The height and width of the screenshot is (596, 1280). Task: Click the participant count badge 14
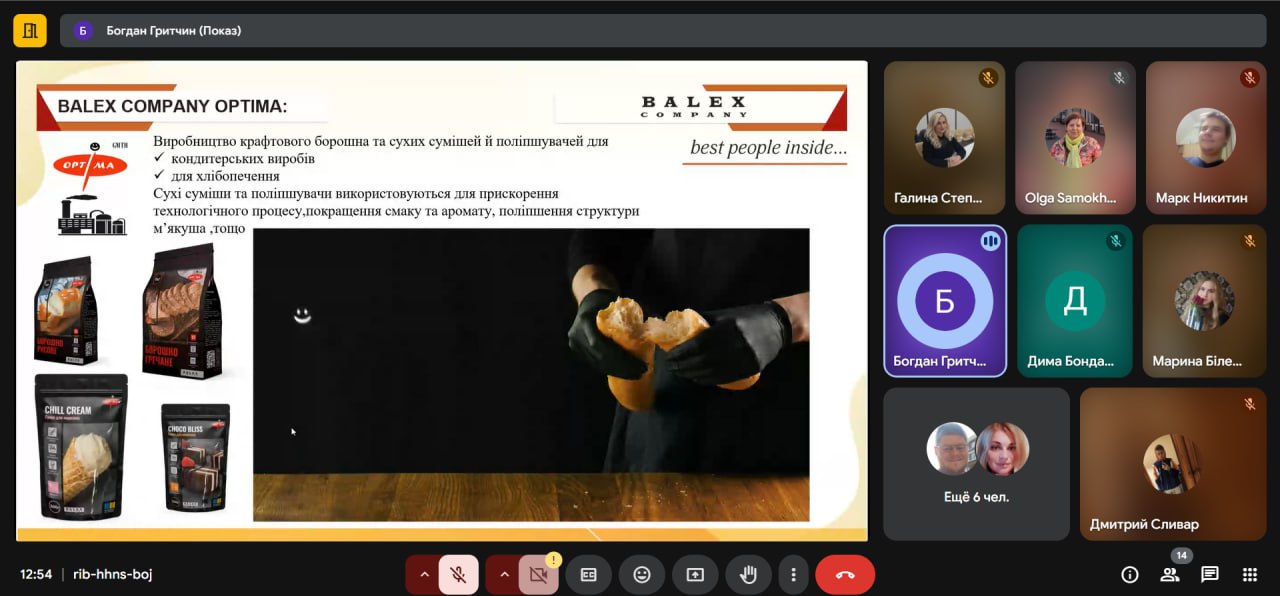1181,555
